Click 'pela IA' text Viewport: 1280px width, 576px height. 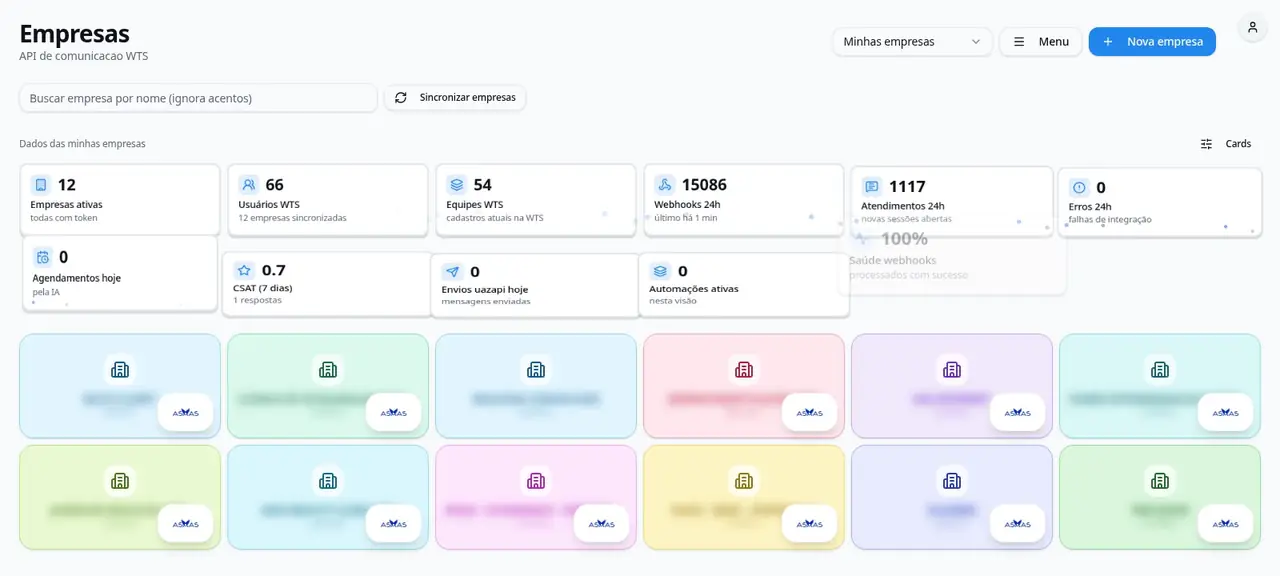[46, 292]
